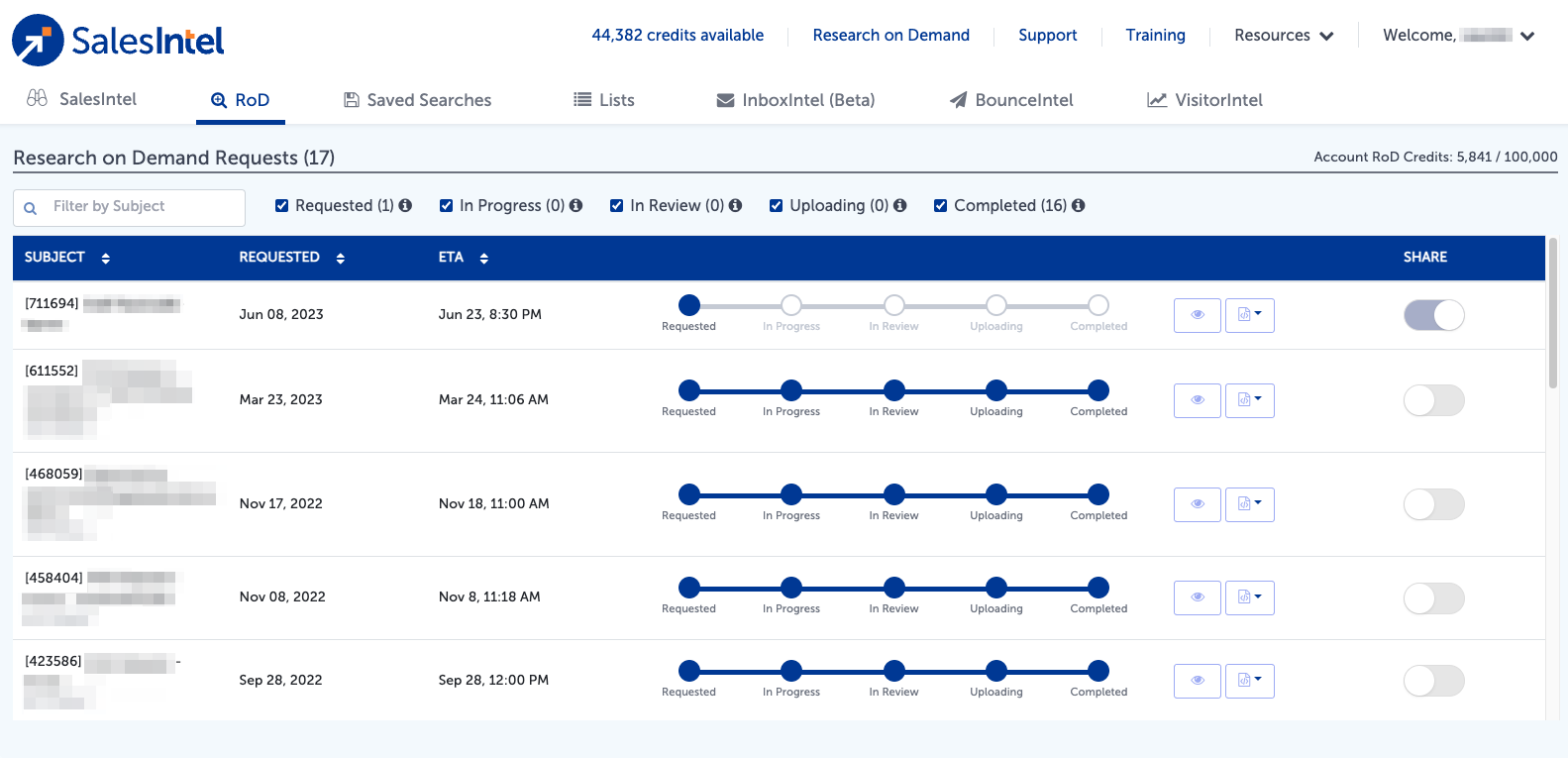Click Account RoD Credits 5,841 / 100,000 text

pyautogui.click(x=1435, y=157)
